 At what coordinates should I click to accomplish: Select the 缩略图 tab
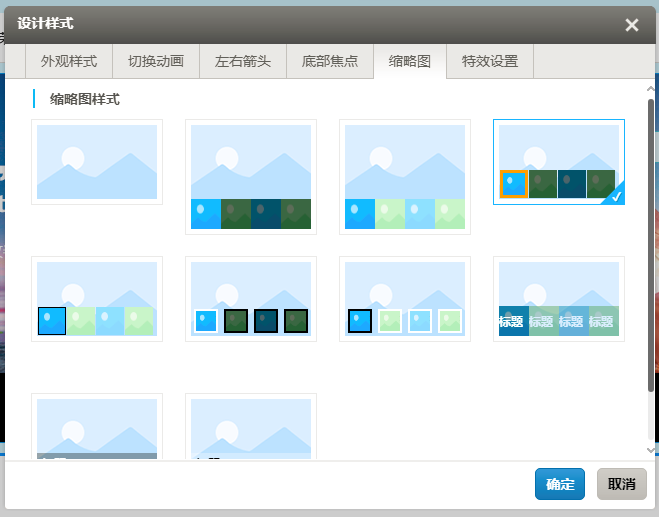point(410,61)
